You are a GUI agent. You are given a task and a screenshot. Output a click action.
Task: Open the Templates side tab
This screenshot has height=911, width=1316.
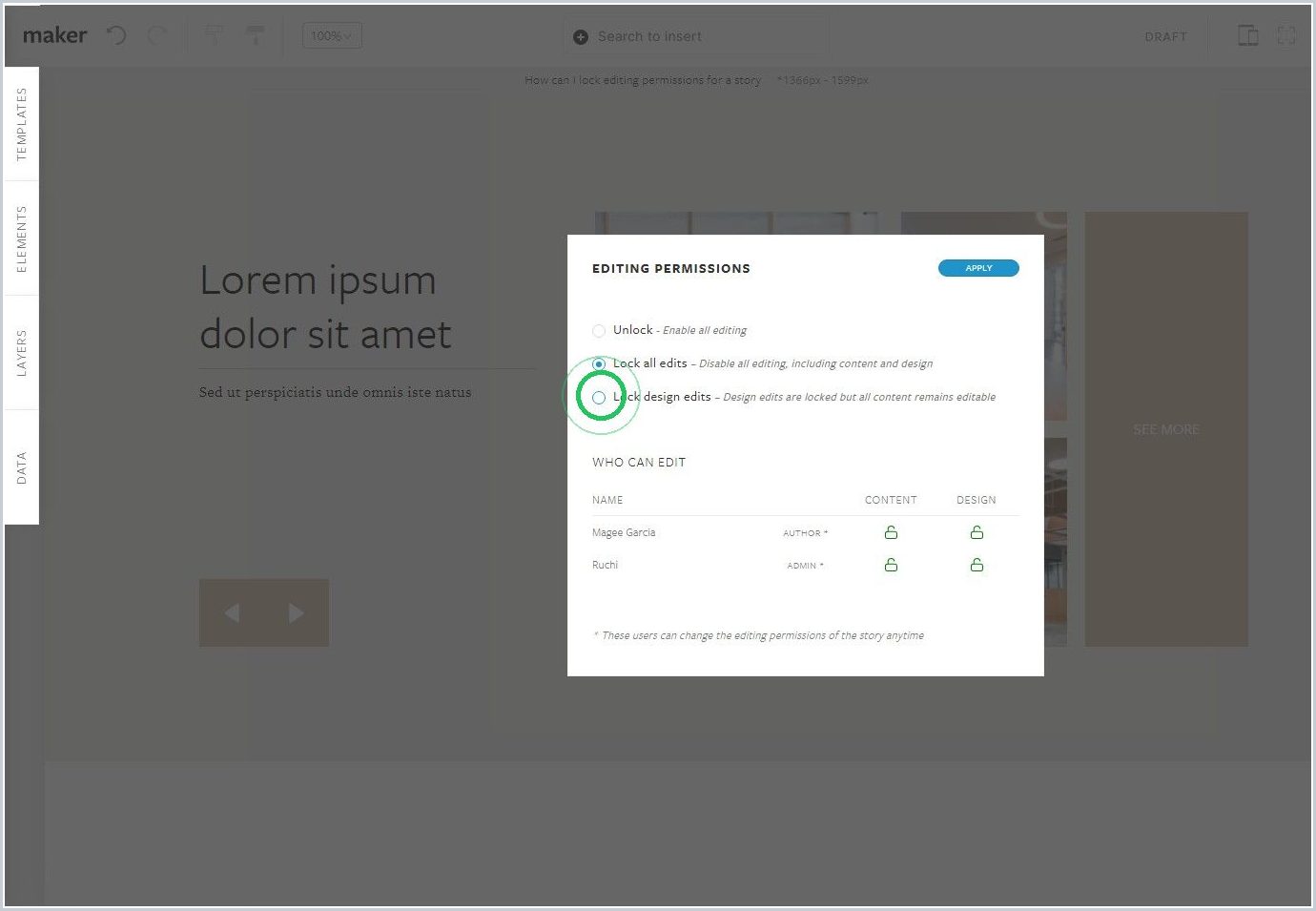coord(21,124)
